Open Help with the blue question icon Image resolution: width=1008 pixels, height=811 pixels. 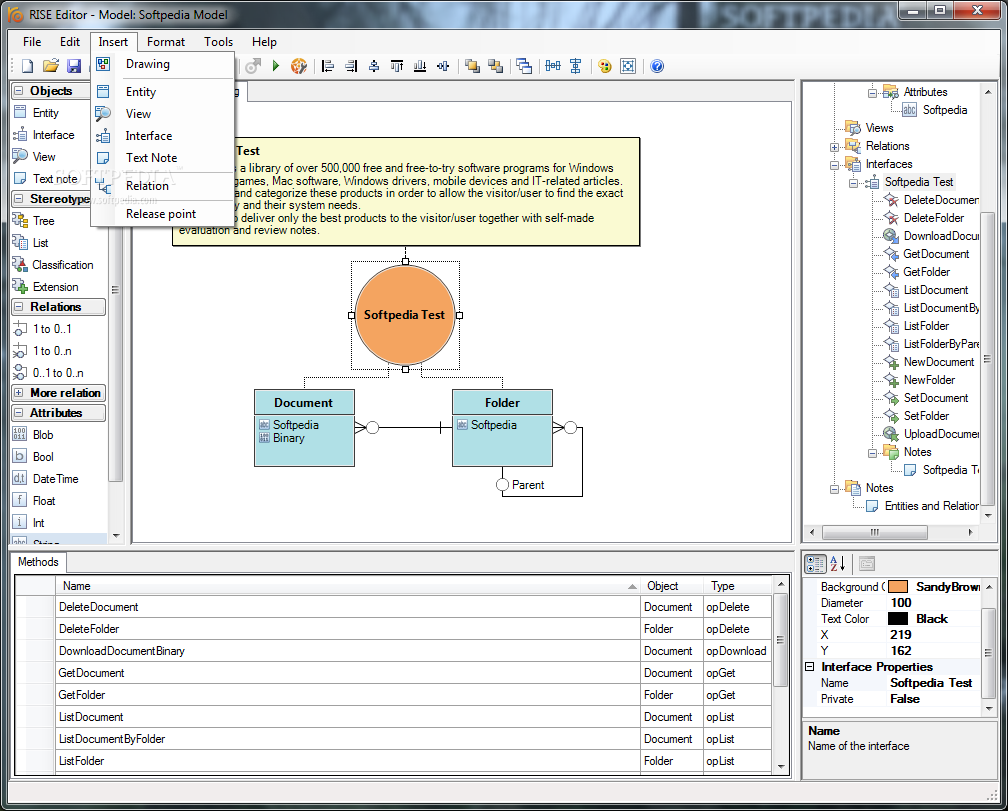[x=657, y=66]
